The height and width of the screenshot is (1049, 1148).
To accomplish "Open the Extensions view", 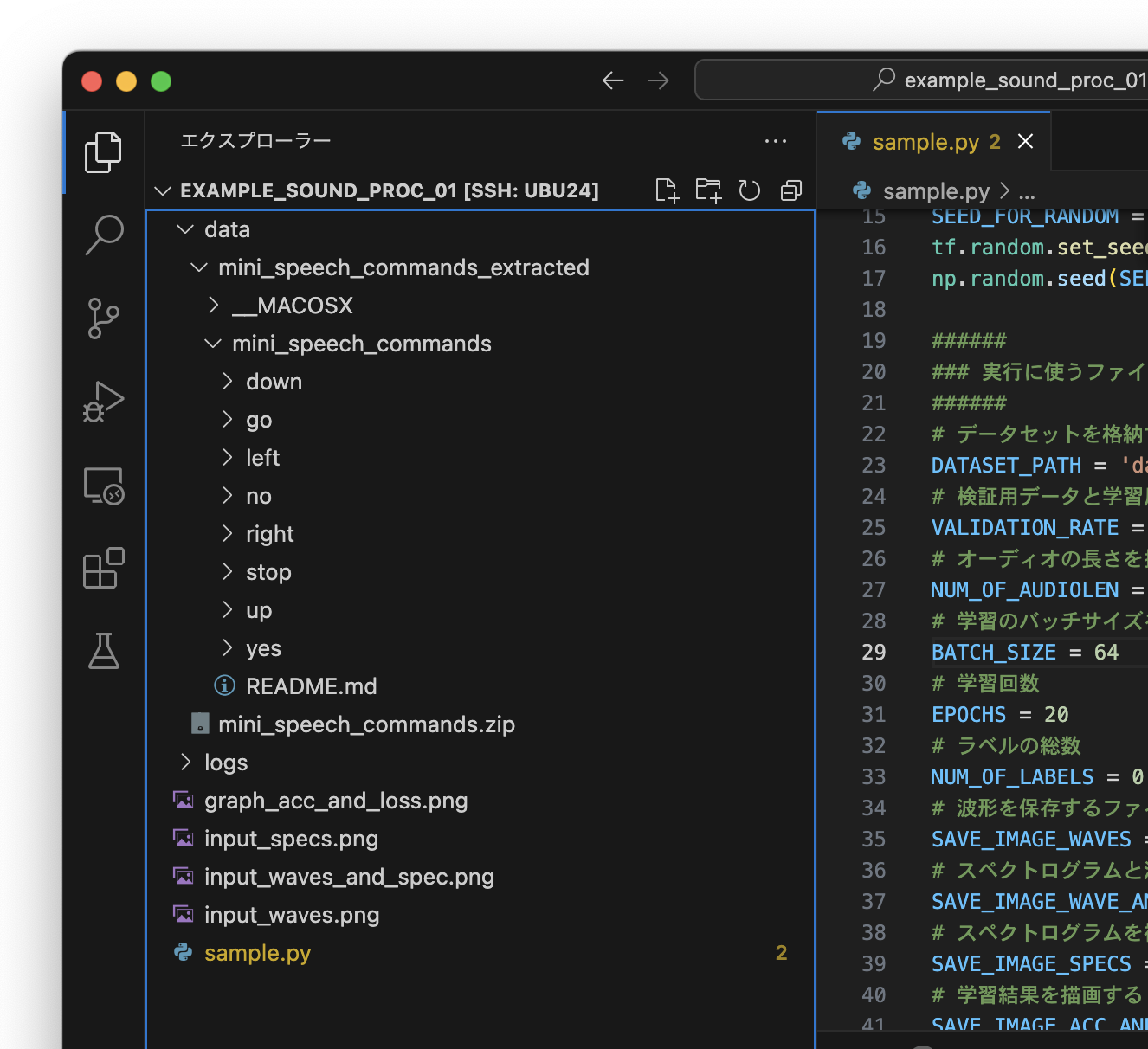I will 104,568.
